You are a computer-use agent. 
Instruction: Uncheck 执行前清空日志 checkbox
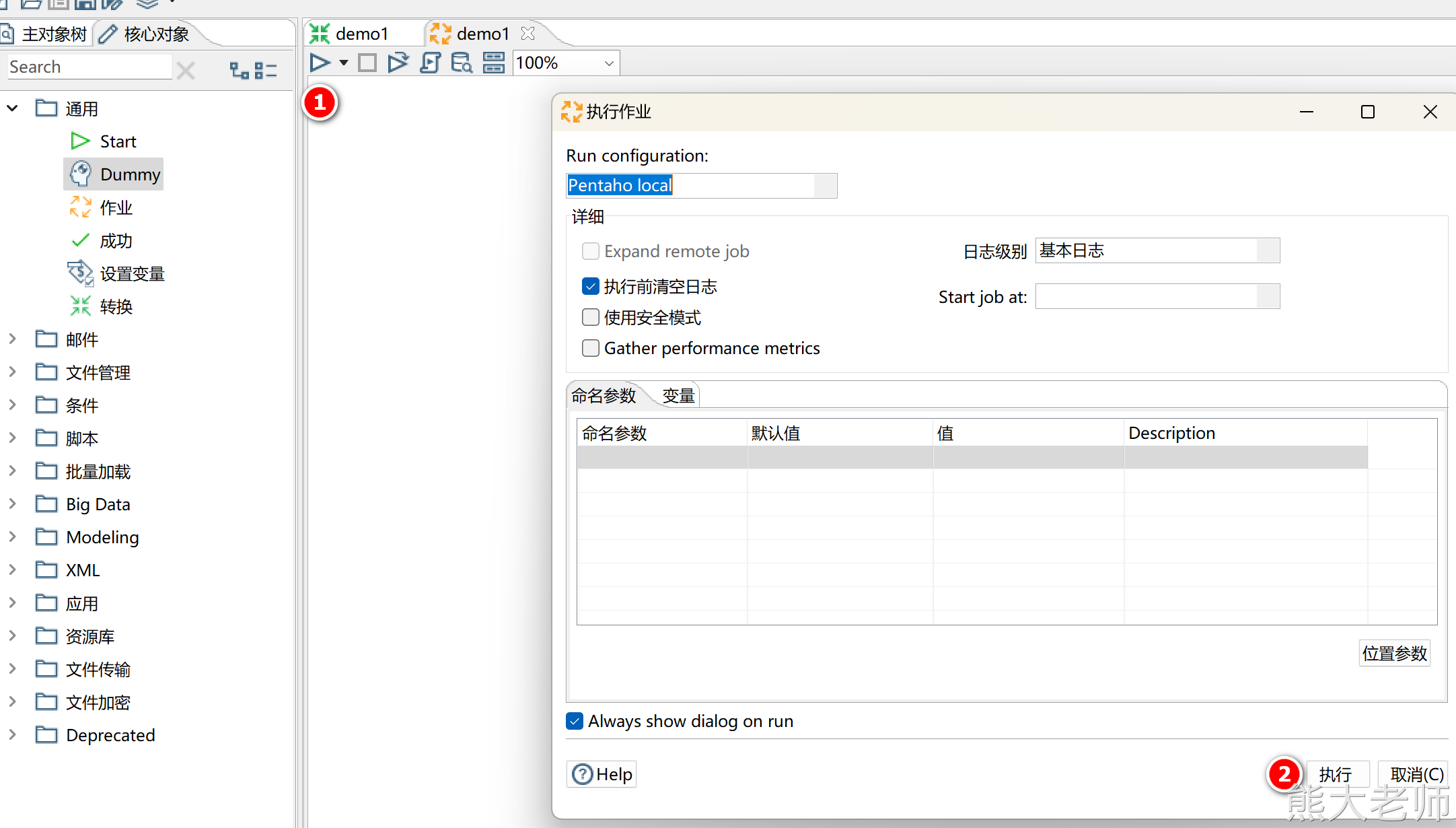pos(590,286)
